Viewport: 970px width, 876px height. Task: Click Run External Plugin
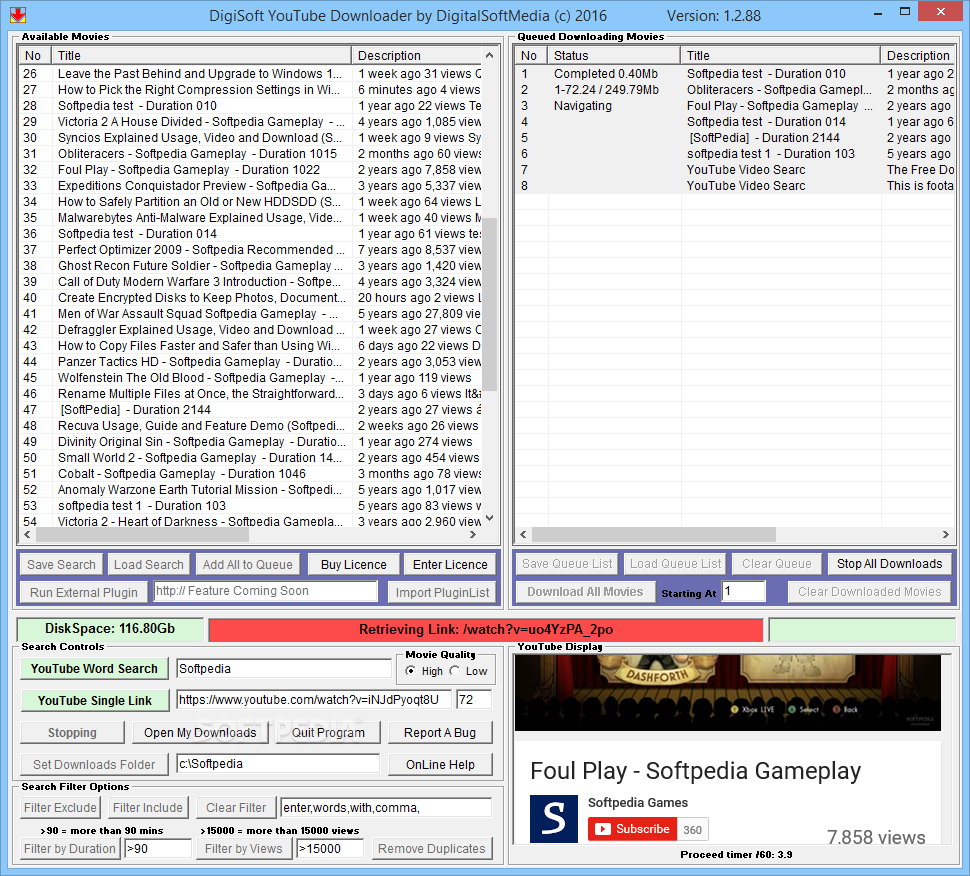point(84,592)
